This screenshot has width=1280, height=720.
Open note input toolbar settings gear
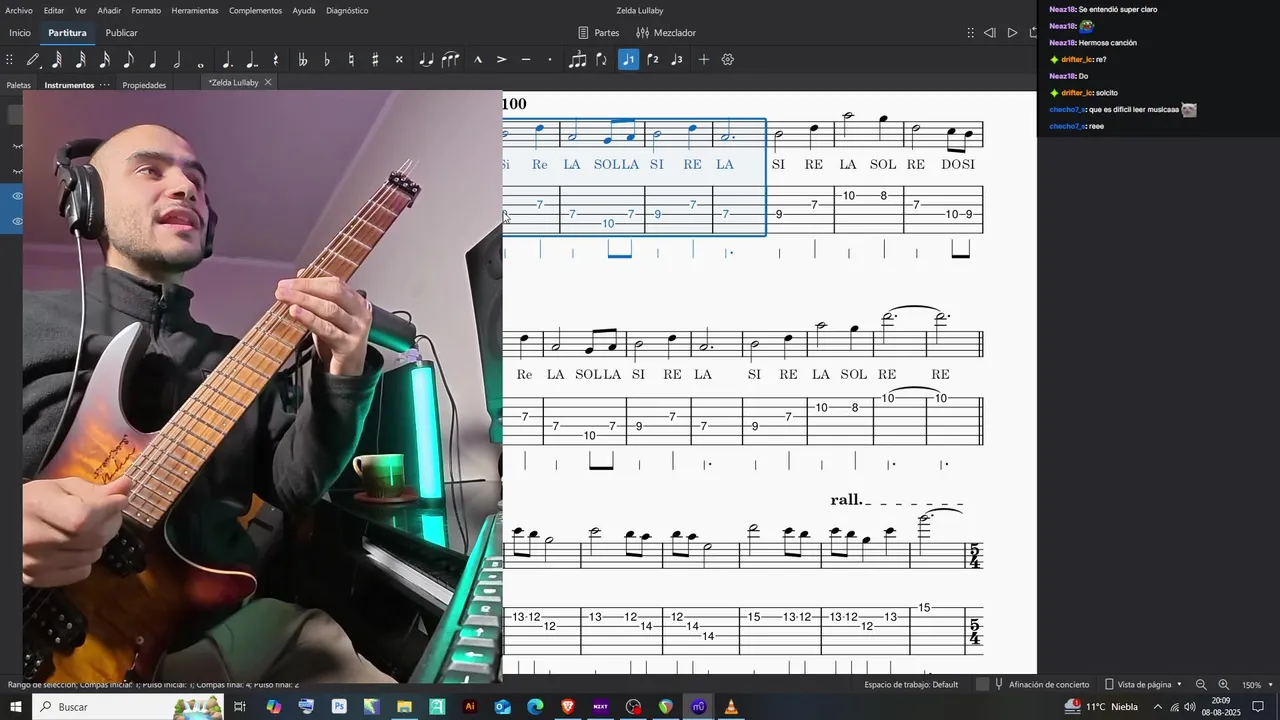[x=728, y=60]
